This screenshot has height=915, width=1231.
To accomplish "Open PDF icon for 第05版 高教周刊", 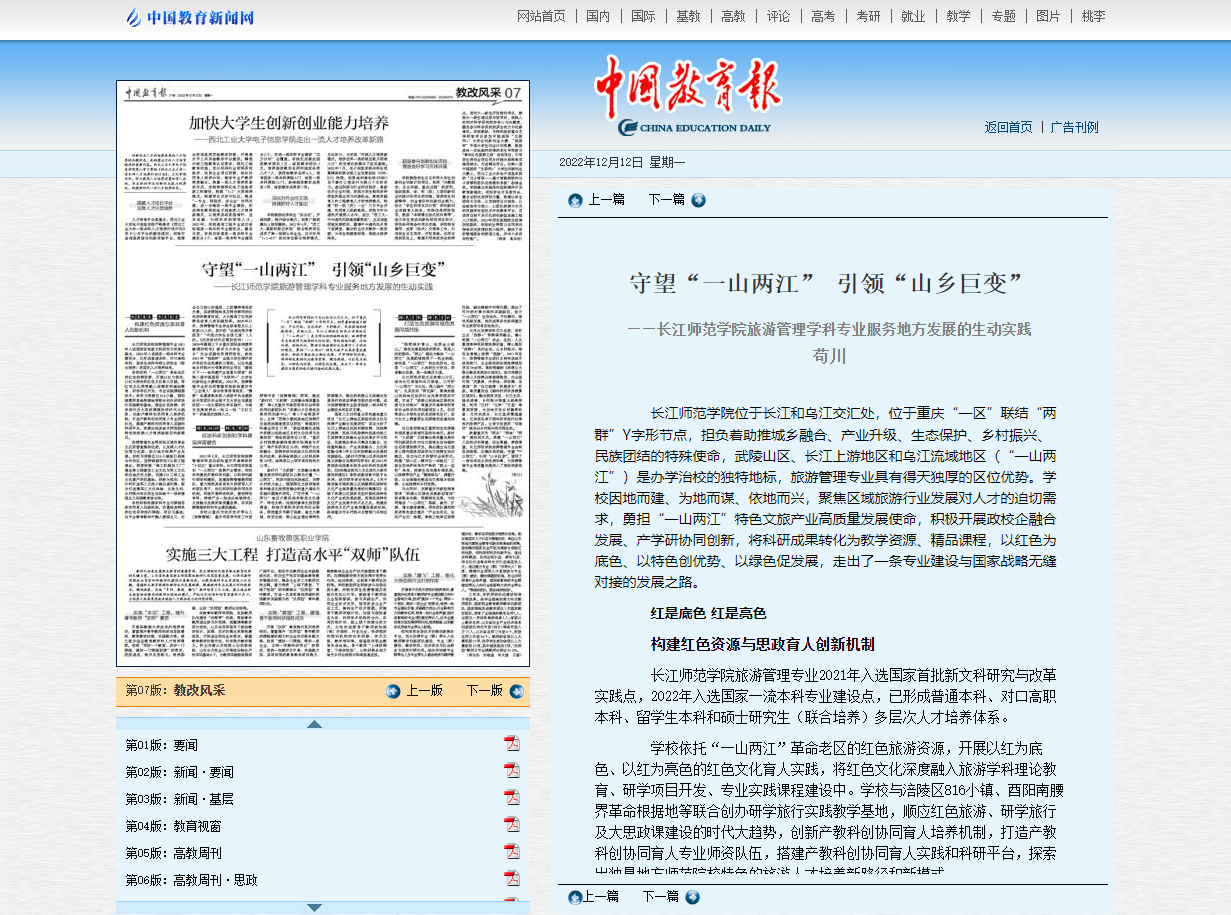I will pos(511,851).
